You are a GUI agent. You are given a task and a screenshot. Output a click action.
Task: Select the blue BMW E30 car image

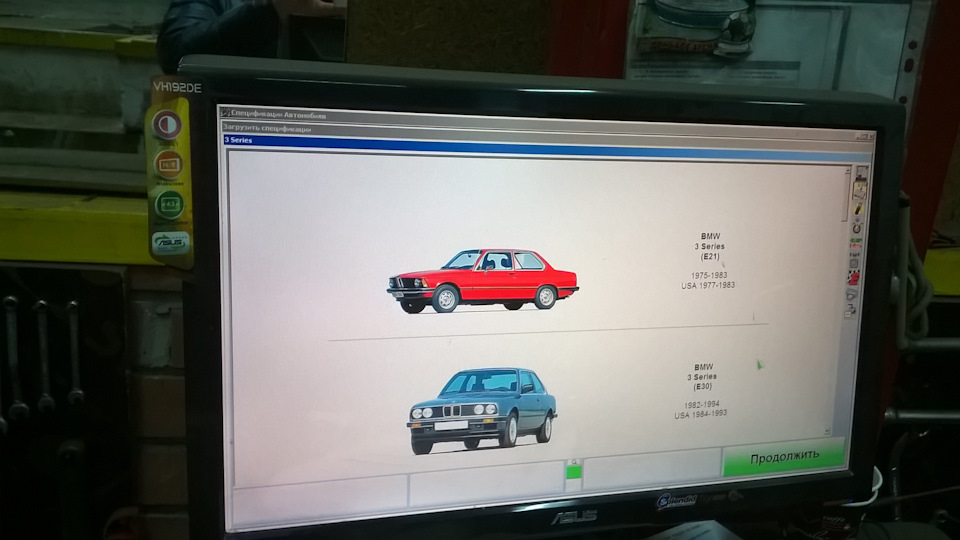coord(482,411)
